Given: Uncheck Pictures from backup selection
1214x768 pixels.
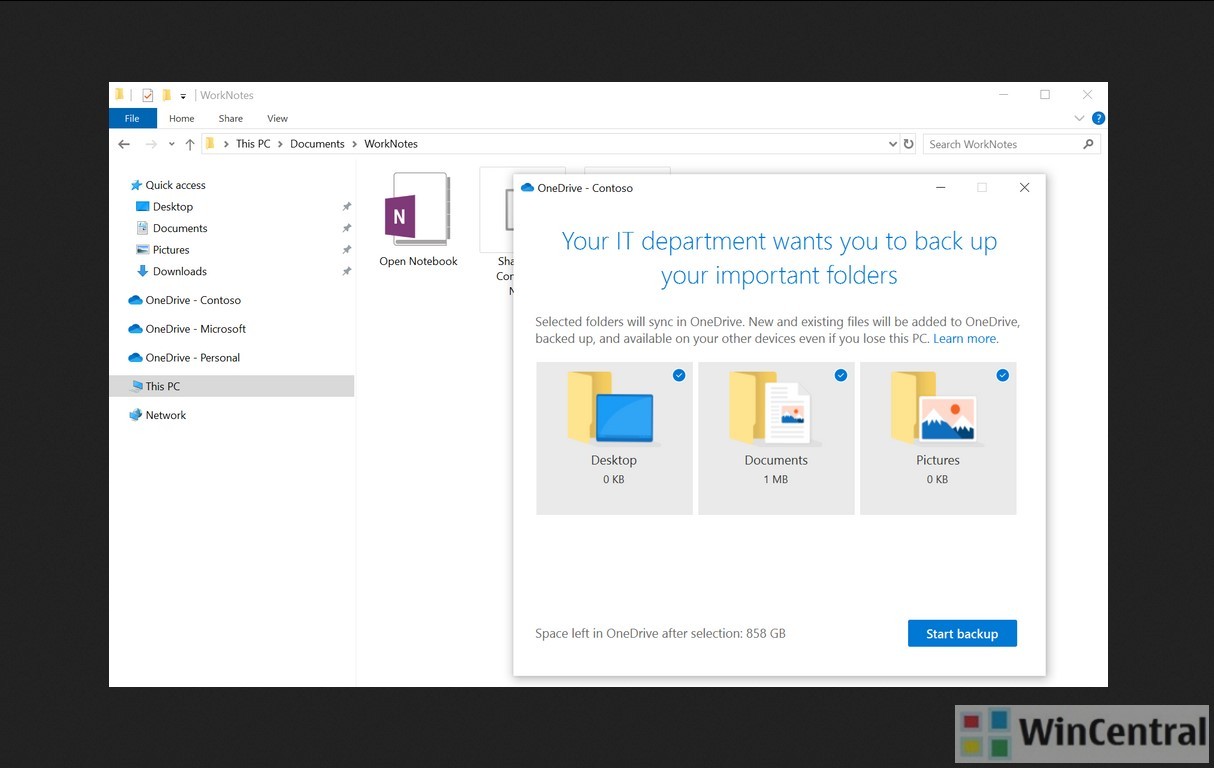Looking at the screenshot, I should [x=1003, y=375].
